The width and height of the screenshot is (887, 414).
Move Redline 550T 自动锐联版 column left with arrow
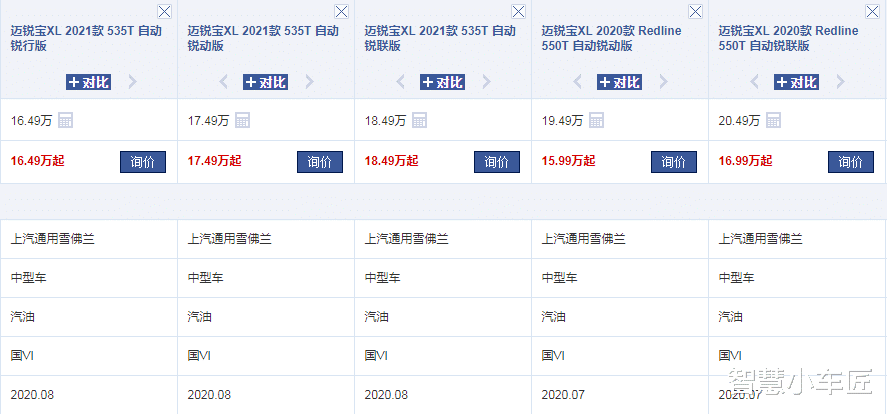click(x=755, y=82)
